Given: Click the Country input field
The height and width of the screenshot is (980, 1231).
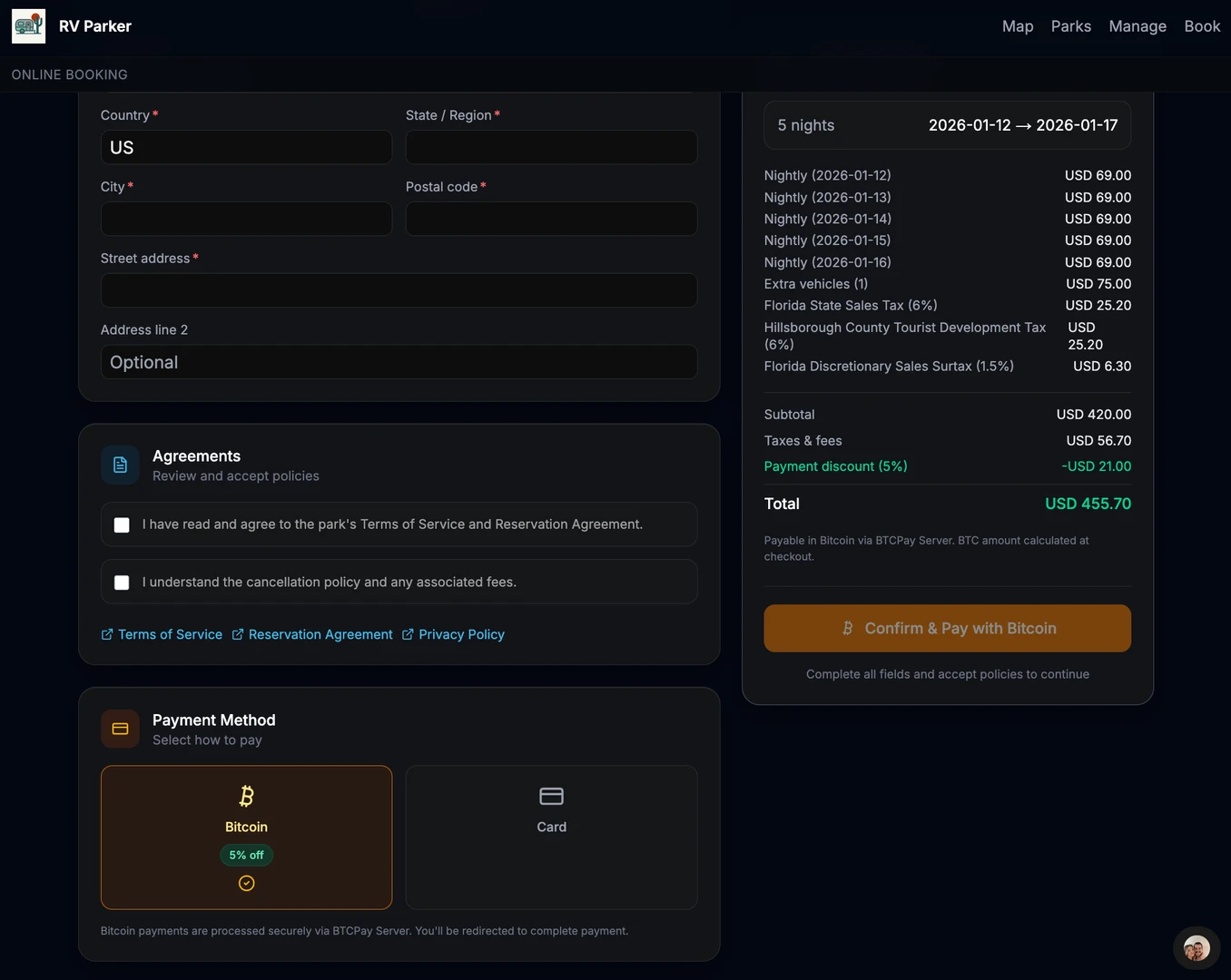Looking at the screenshot, I should point(246,148).
